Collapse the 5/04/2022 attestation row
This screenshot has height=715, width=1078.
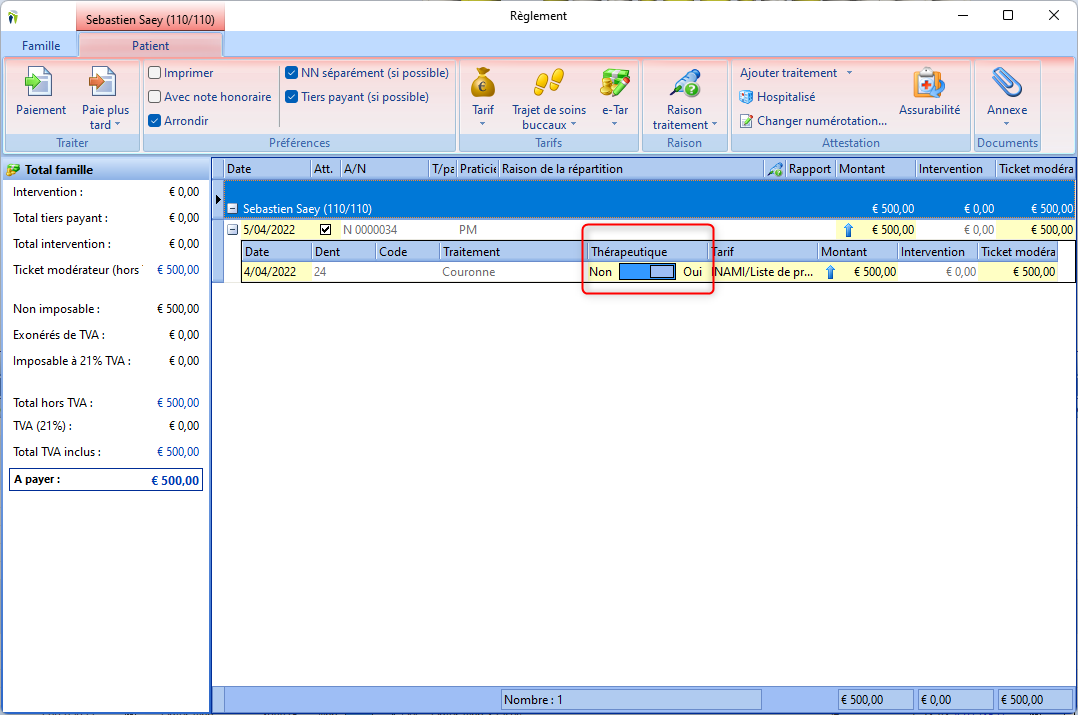click(x=232, y=230)
